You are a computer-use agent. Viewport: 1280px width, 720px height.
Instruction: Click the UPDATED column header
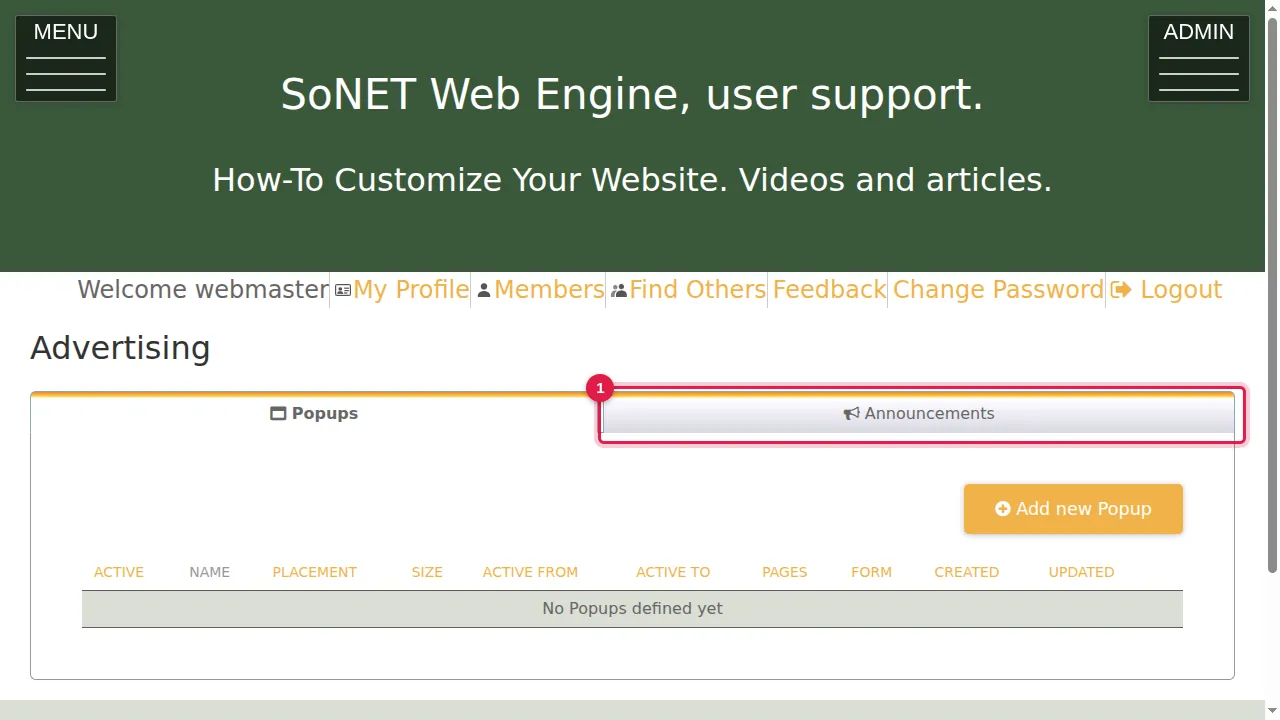(1081, 572)
